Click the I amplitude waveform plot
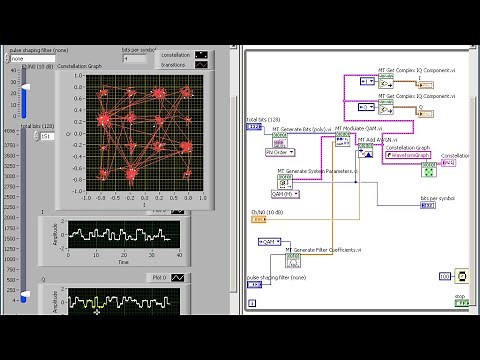480x360 pixels. coord(124,234)
